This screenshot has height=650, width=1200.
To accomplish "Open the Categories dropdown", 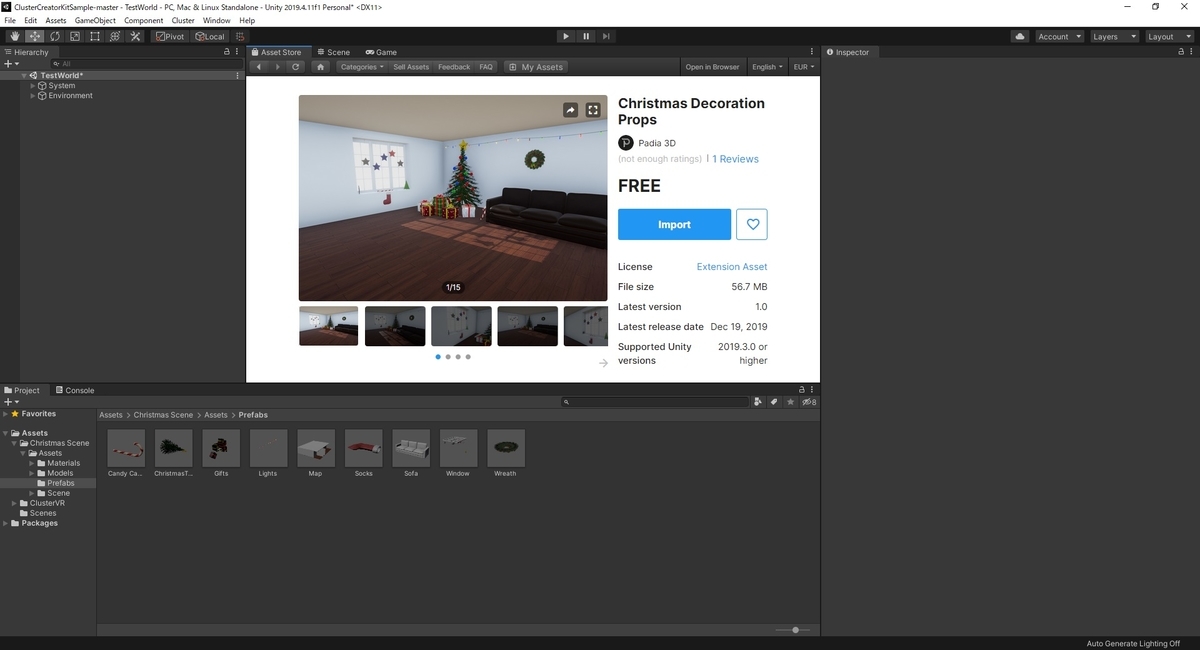I will point(361,67).
